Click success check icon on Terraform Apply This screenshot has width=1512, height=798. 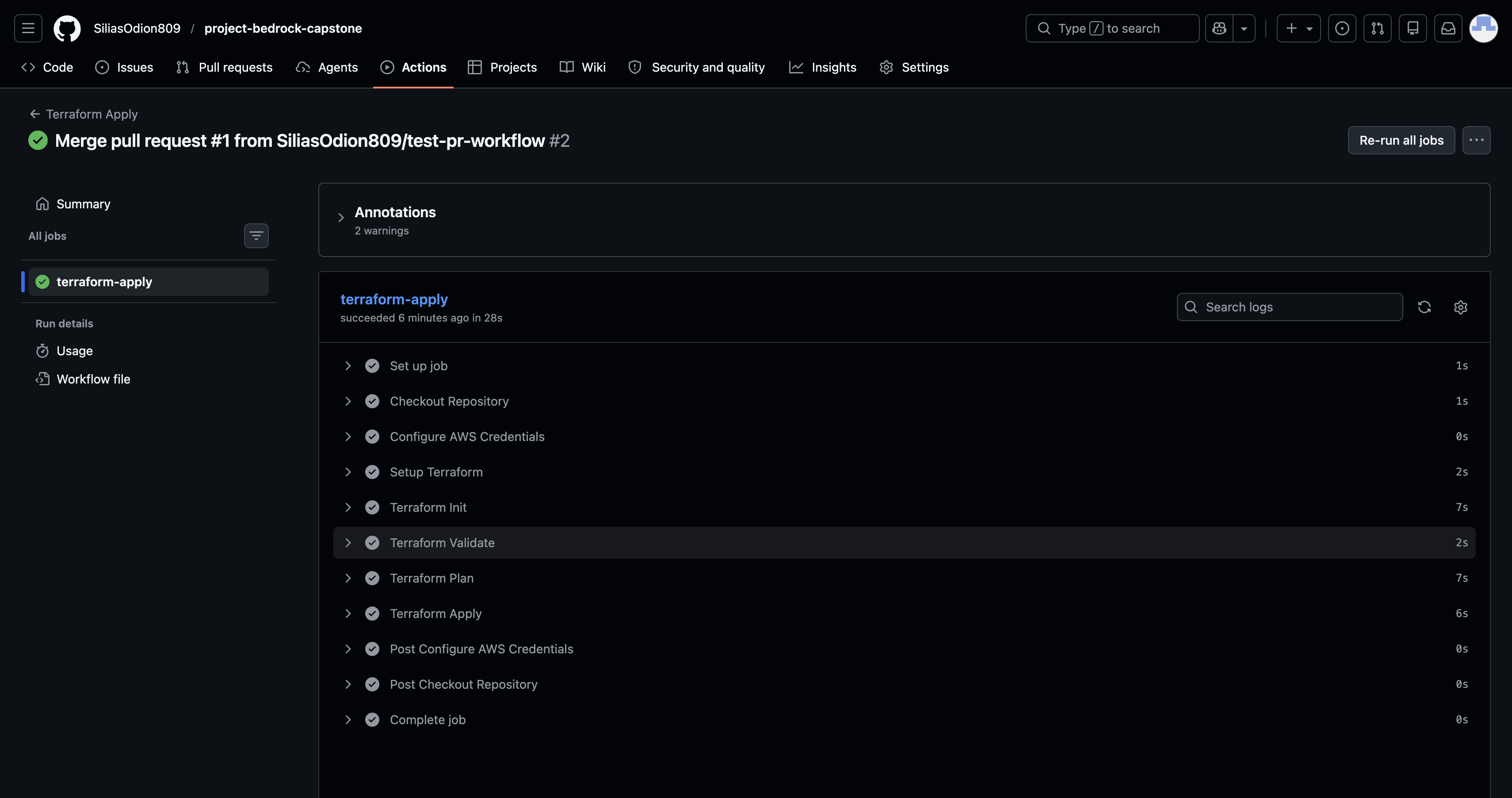click(x=372, y=614)
